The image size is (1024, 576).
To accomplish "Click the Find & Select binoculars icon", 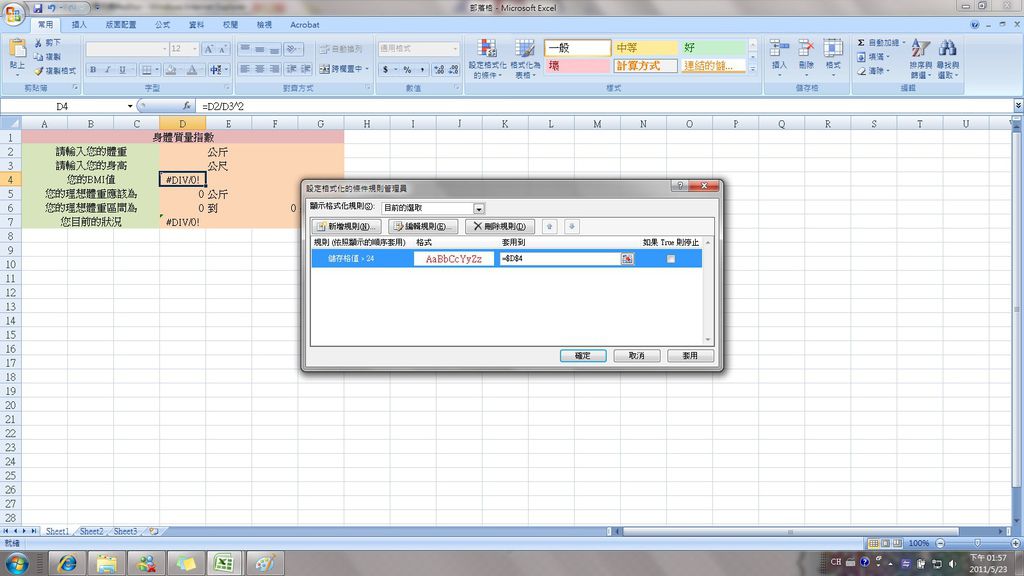I will coord(948,59).
